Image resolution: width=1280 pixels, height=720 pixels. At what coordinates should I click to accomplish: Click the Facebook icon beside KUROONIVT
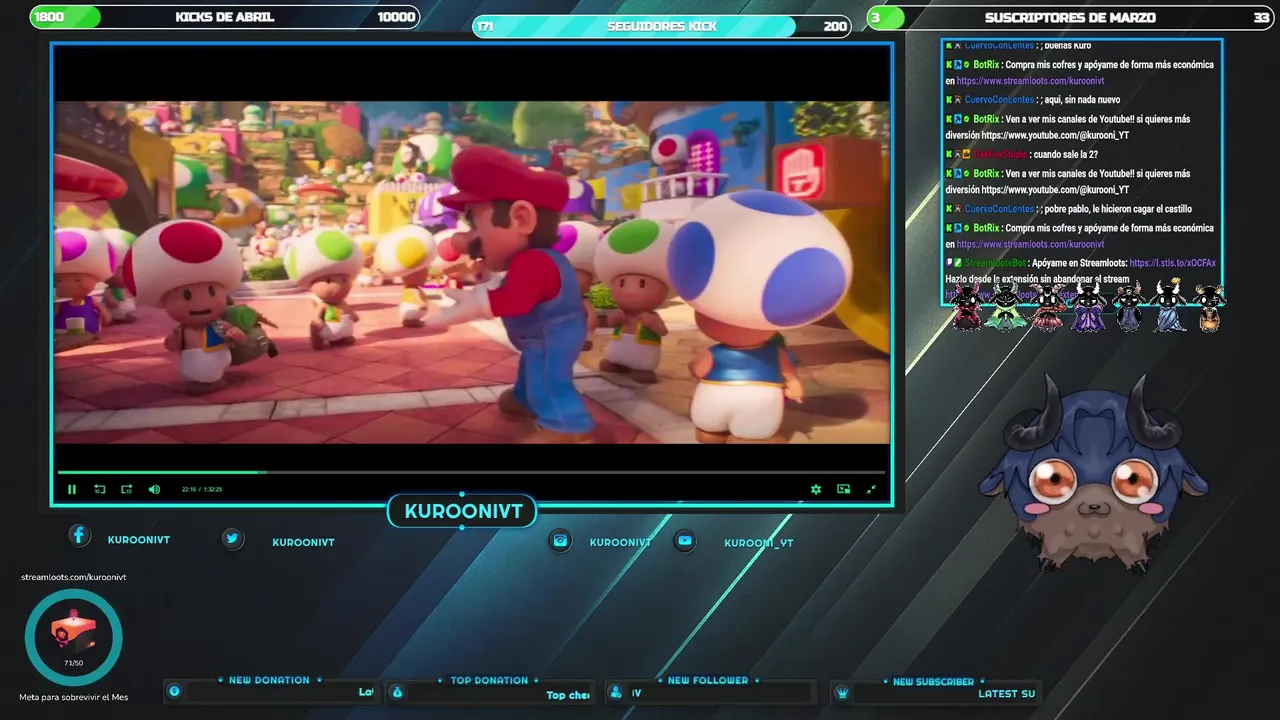tap(79, 536)
